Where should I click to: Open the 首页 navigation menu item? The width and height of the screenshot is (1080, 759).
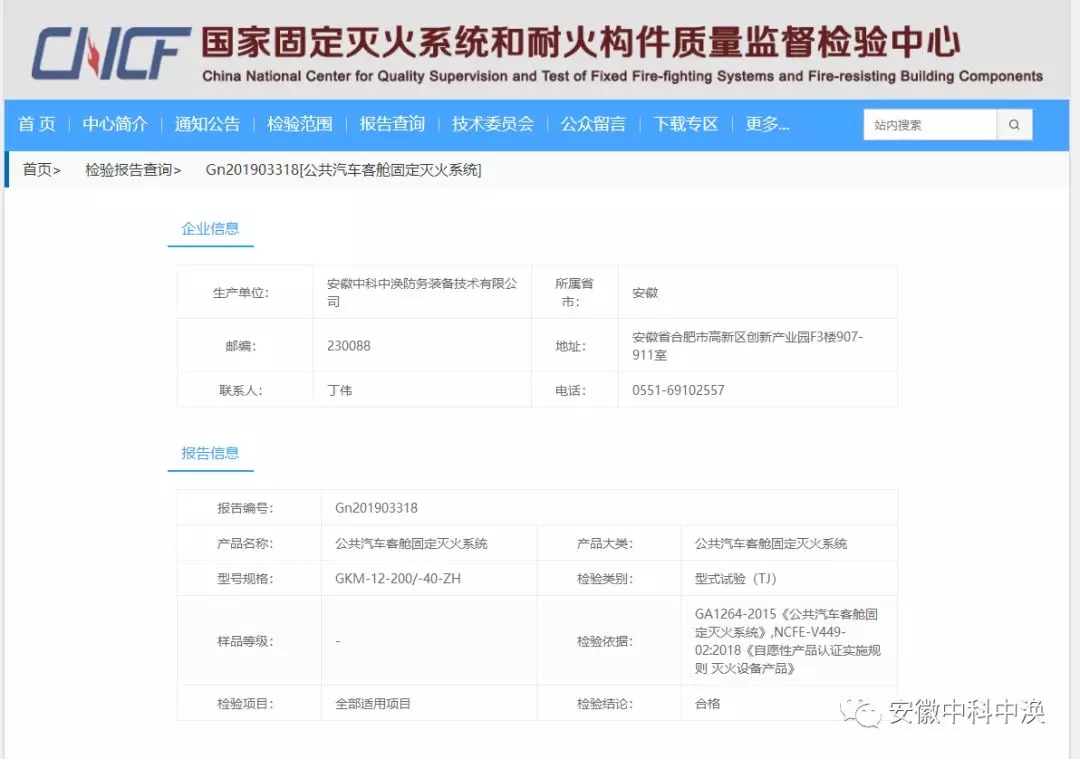(x=37, y=124)
